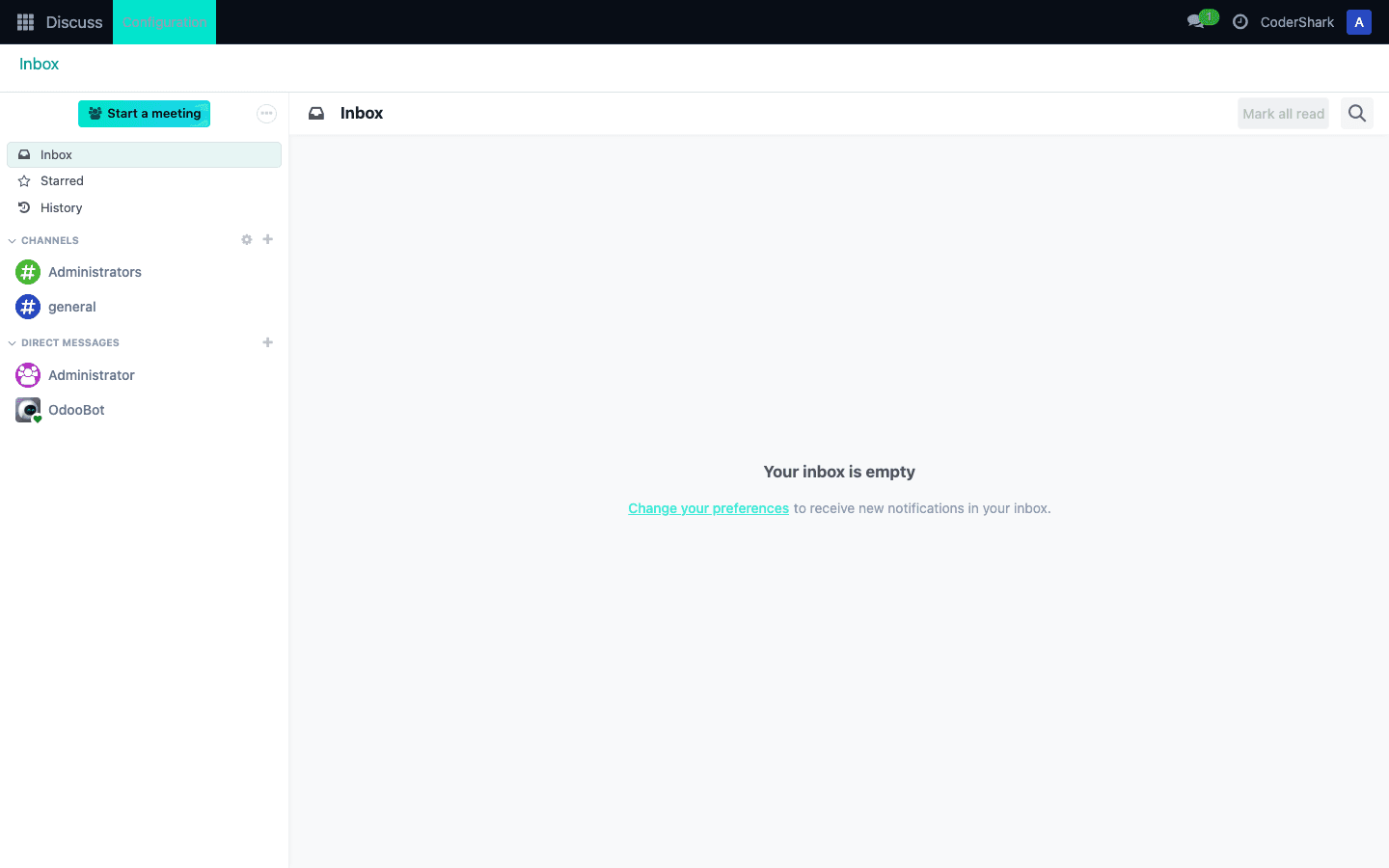Click the CoderShark company name
The height and width of the screenshot is (868, 1389).
pos(1297,22)
